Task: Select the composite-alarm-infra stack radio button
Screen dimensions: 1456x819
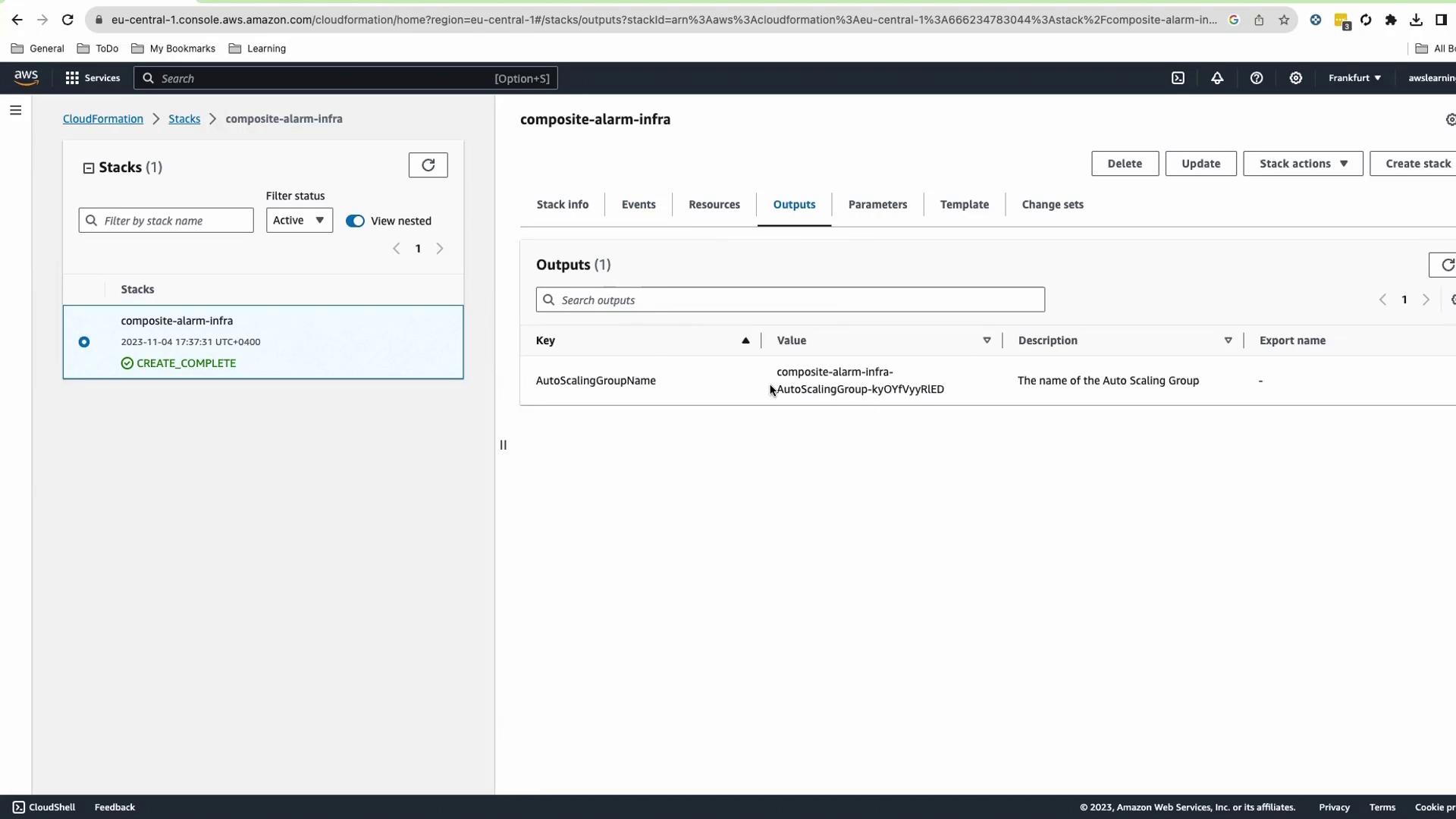Action: coord(84,342)
